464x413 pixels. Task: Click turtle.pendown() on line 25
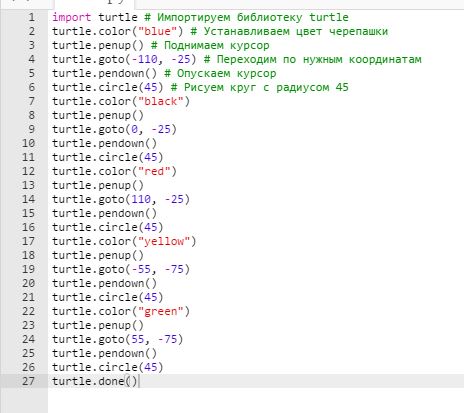(105, 353)
